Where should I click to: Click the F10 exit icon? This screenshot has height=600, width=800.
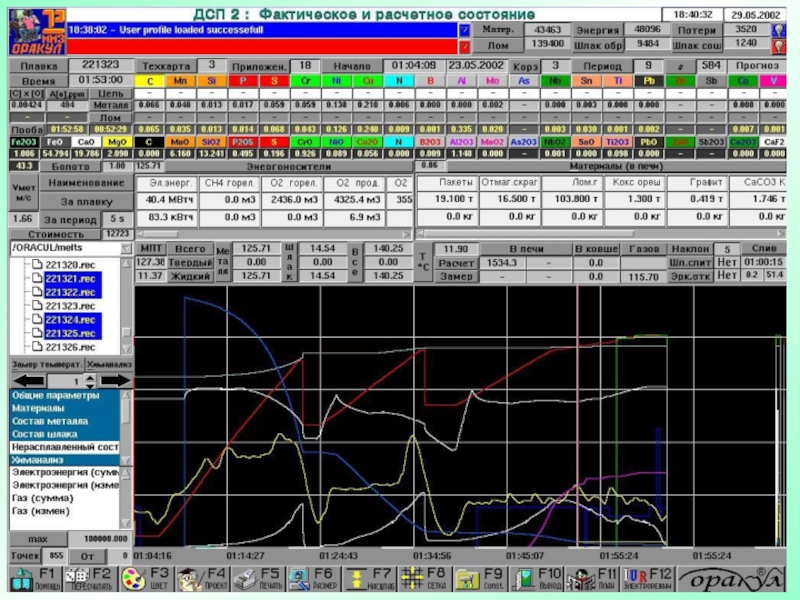click(525, 579)
